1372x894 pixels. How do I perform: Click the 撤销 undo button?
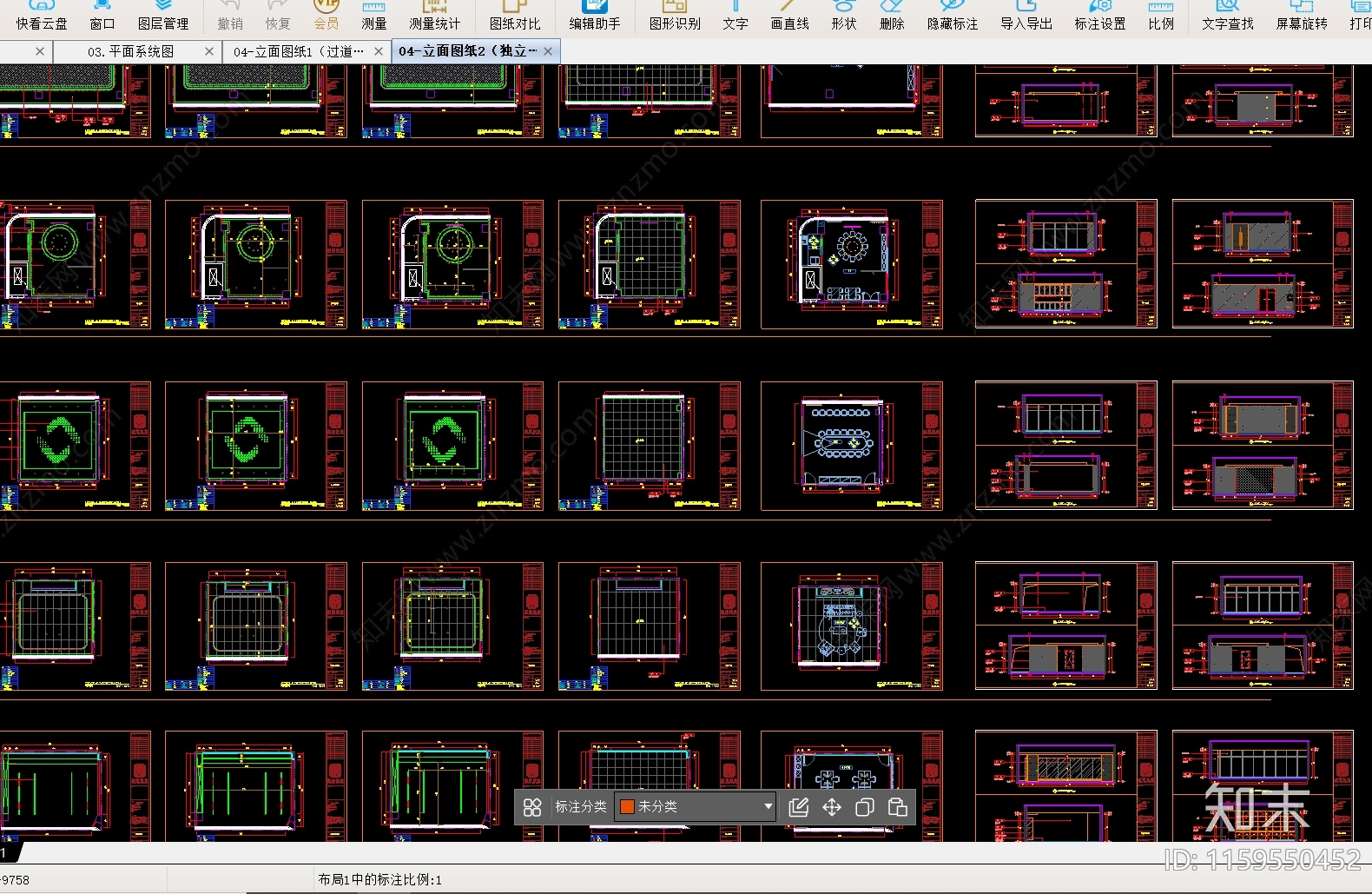[x=230, y=16]
